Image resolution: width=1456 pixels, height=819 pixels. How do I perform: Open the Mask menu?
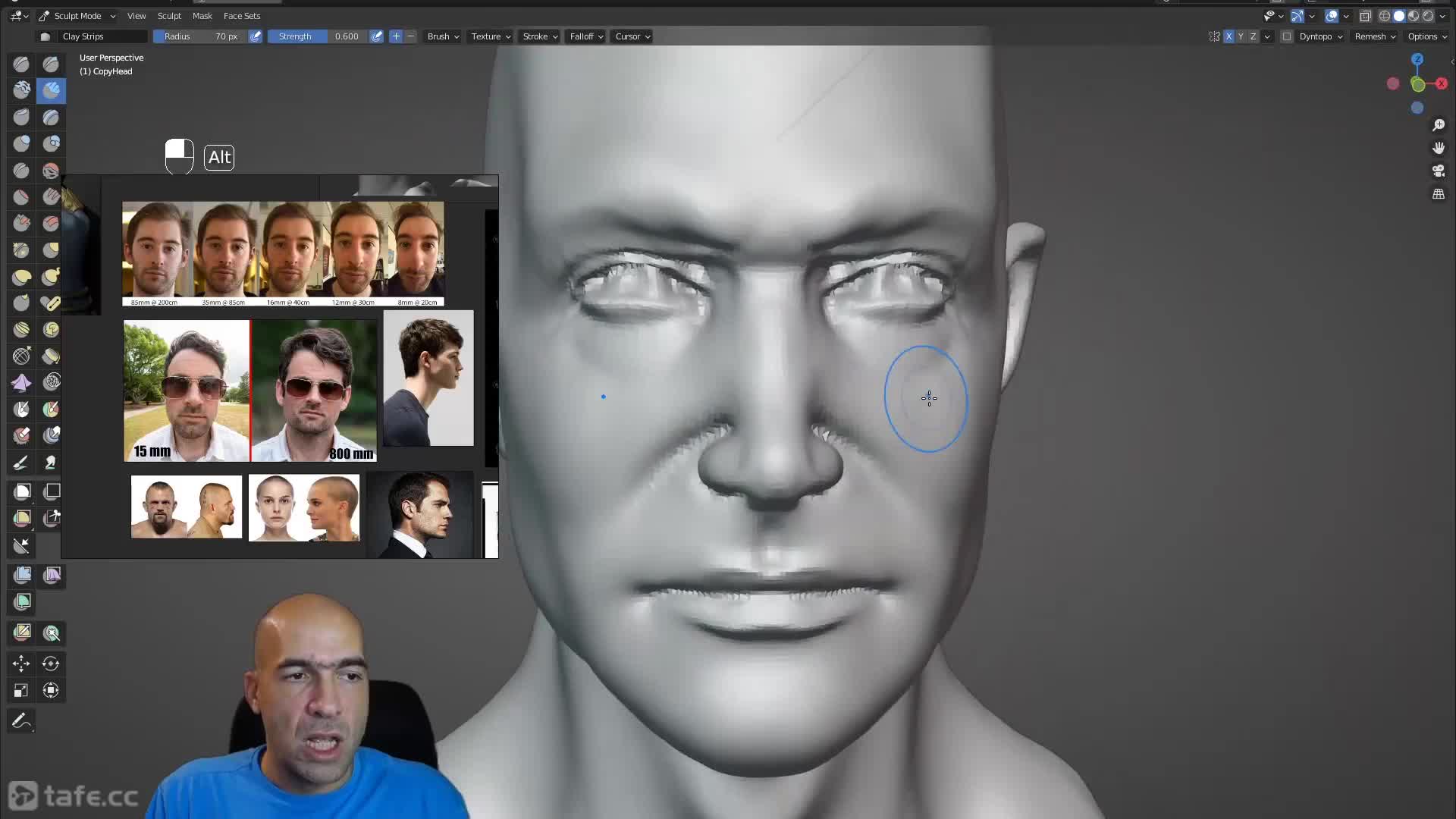click(202, 16)
